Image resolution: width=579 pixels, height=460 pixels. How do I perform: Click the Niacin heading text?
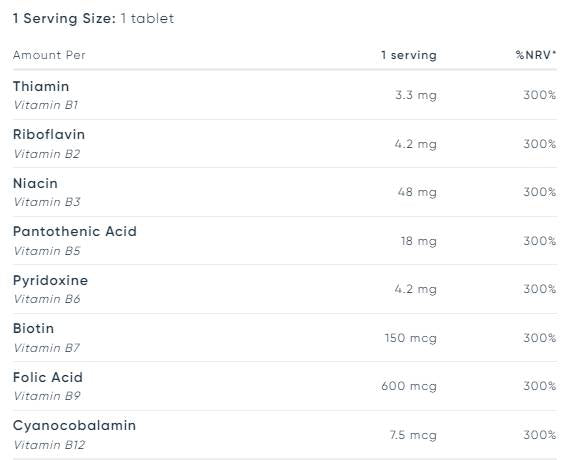point(35,183)
